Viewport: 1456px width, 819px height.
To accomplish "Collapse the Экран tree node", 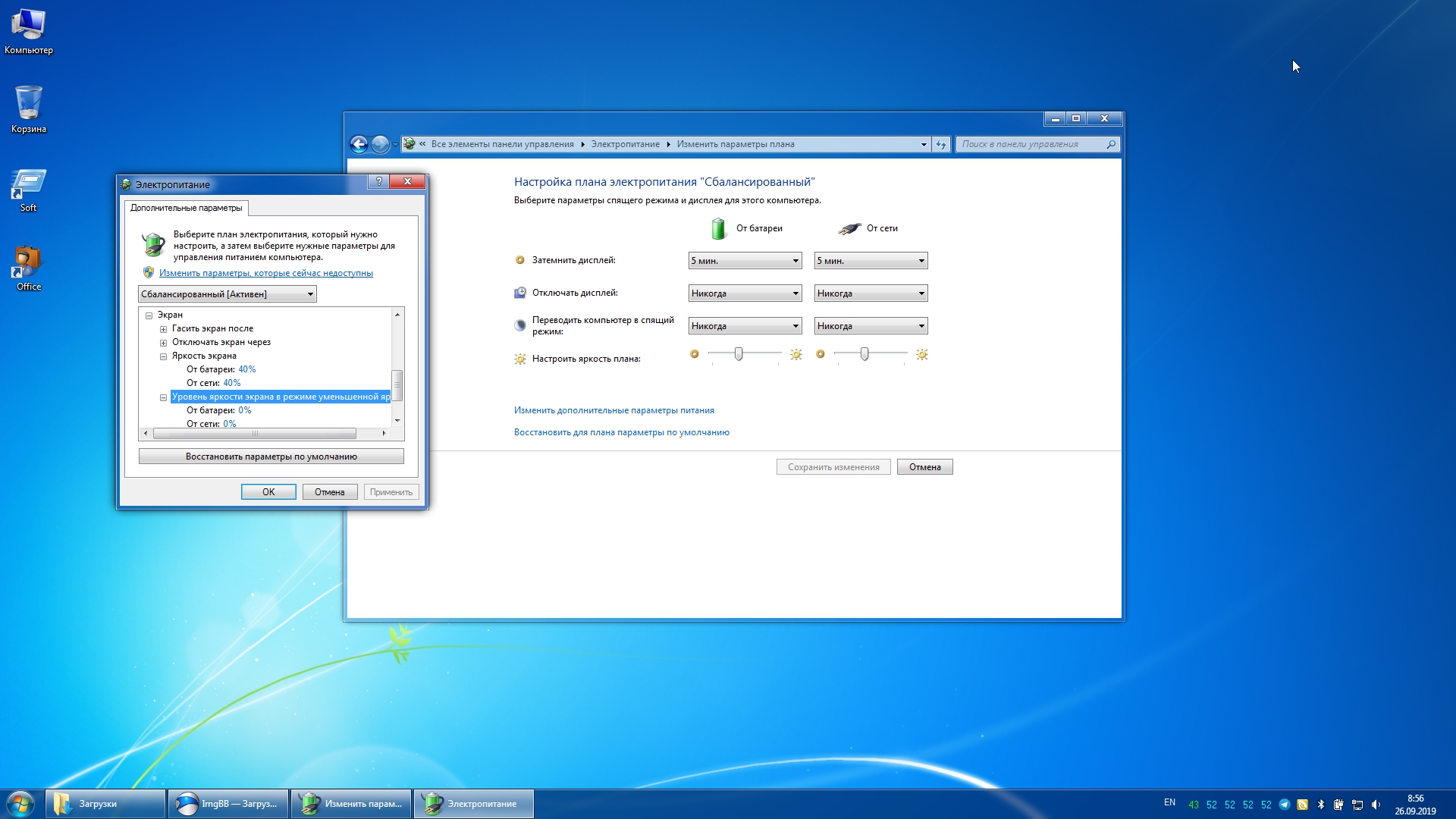I will pos(149,315).
